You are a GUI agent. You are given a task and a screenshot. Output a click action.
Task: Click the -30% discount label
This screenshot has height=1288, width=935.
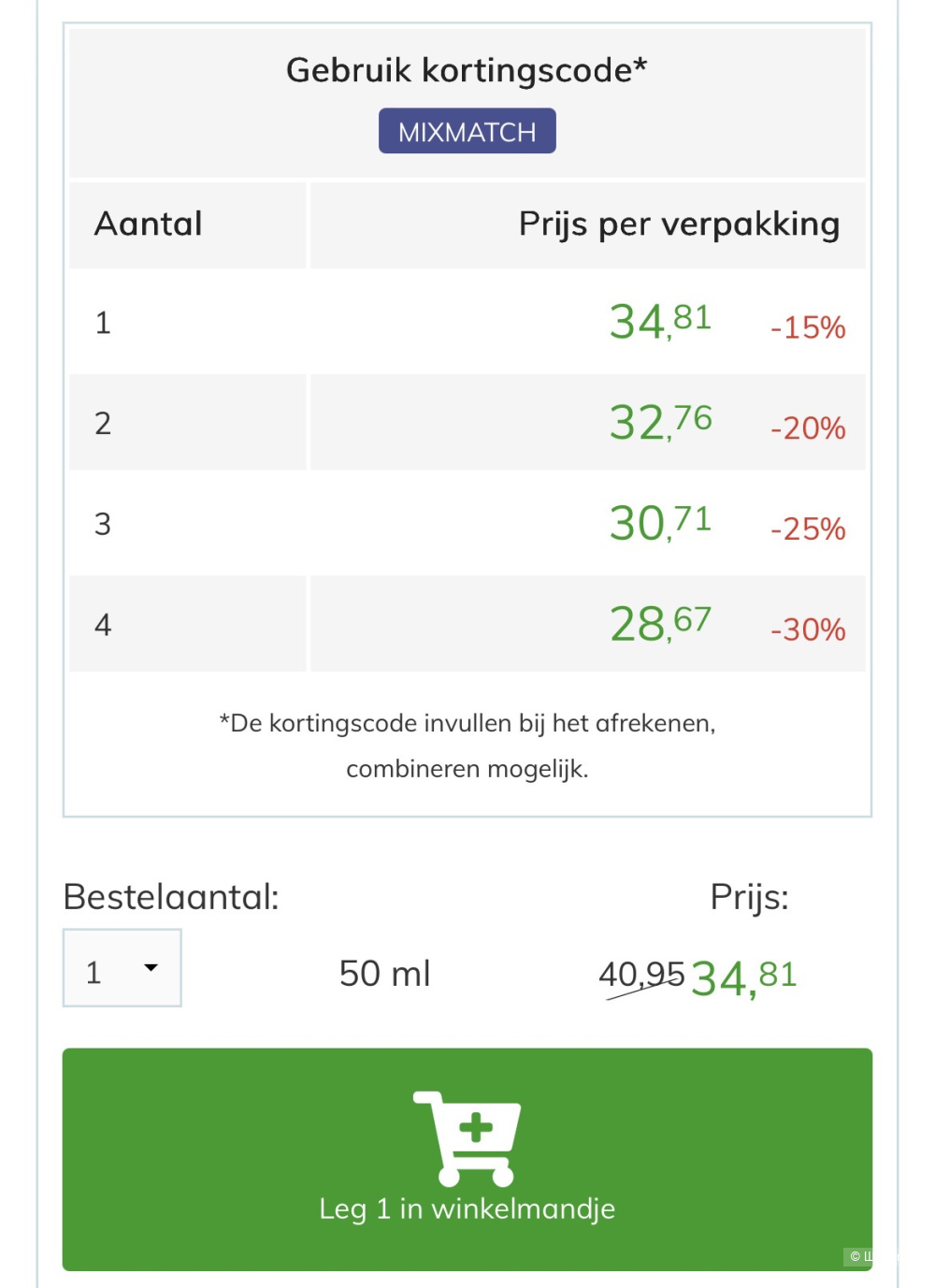tap(808, 630)
